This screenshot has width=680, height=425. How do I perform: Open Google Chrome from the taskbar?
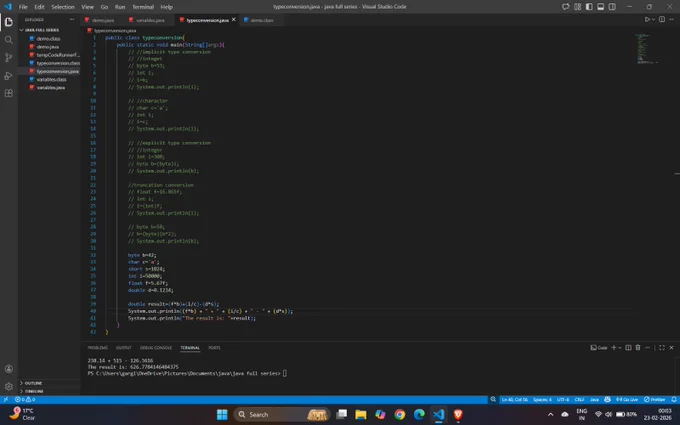(399, 415)
